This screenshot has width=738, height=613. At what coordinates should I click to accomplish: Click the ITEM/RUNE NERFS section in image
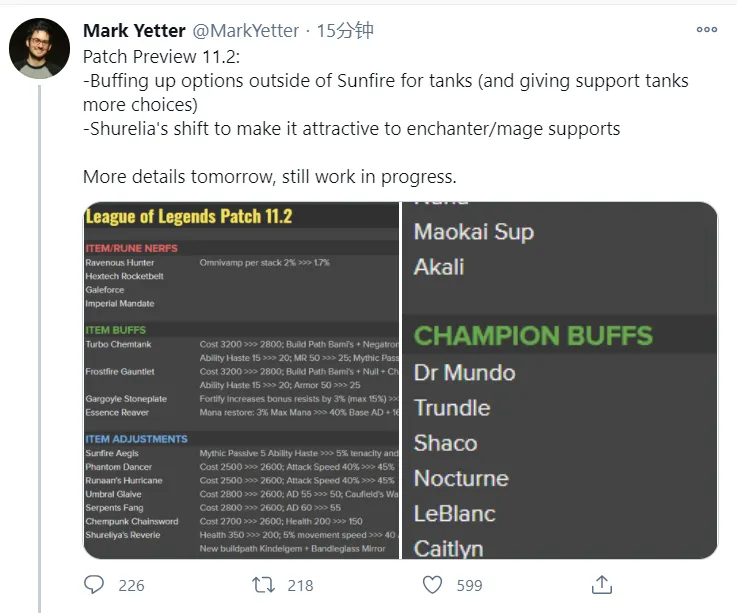point(131,248)
